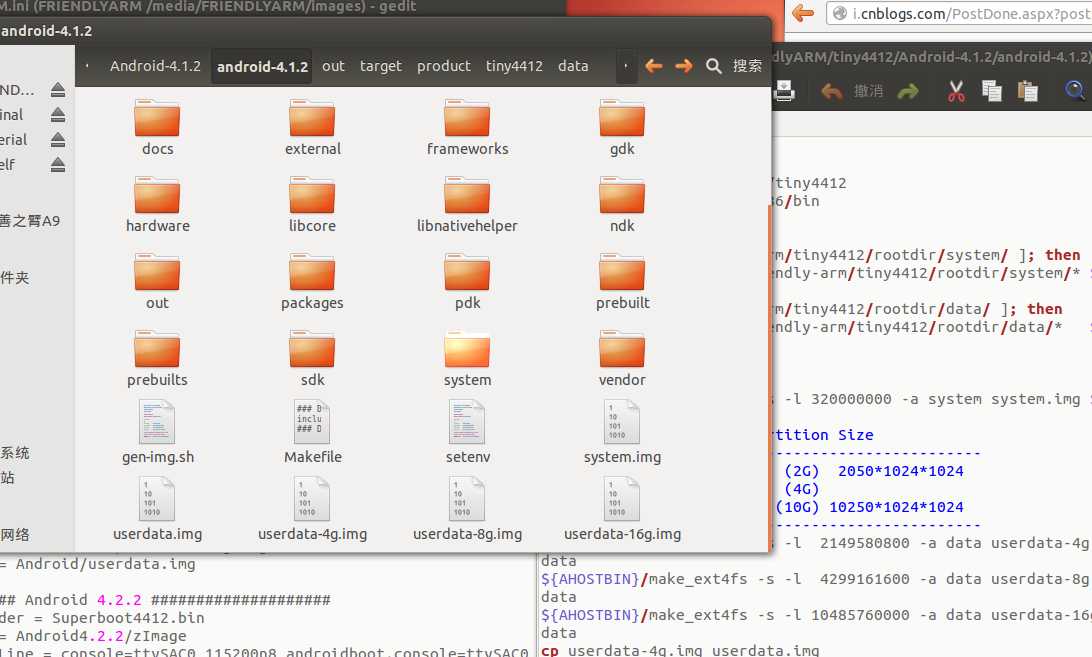Select the Makefile file

click(x=313, y=433)
